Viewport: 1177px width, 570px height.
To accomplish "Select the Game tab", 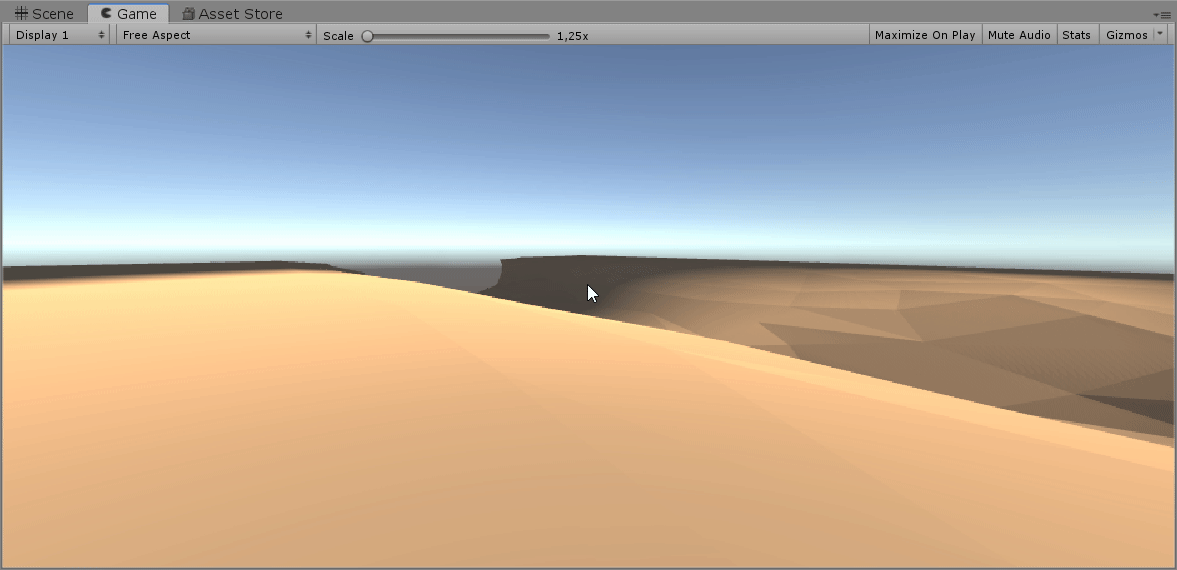I will pos(128,14).
